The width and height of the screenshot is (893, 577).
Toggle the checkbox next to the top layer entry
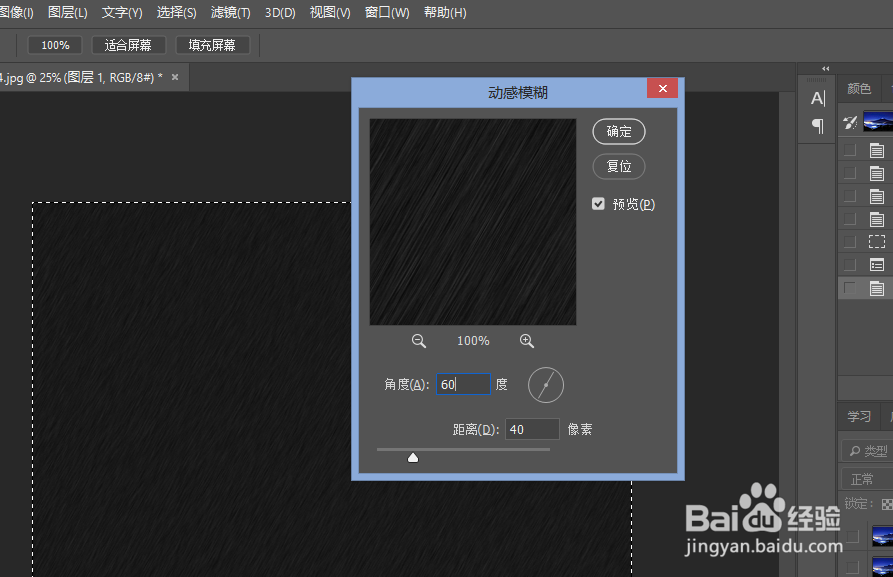pos(849,149)
